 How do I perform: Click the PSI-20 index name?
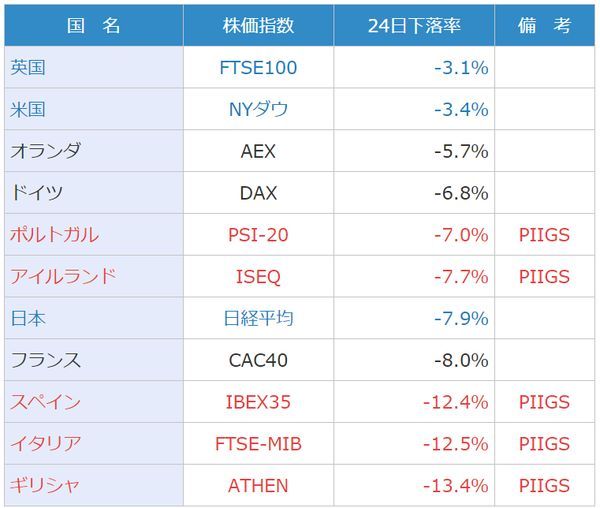coord(258,235)
